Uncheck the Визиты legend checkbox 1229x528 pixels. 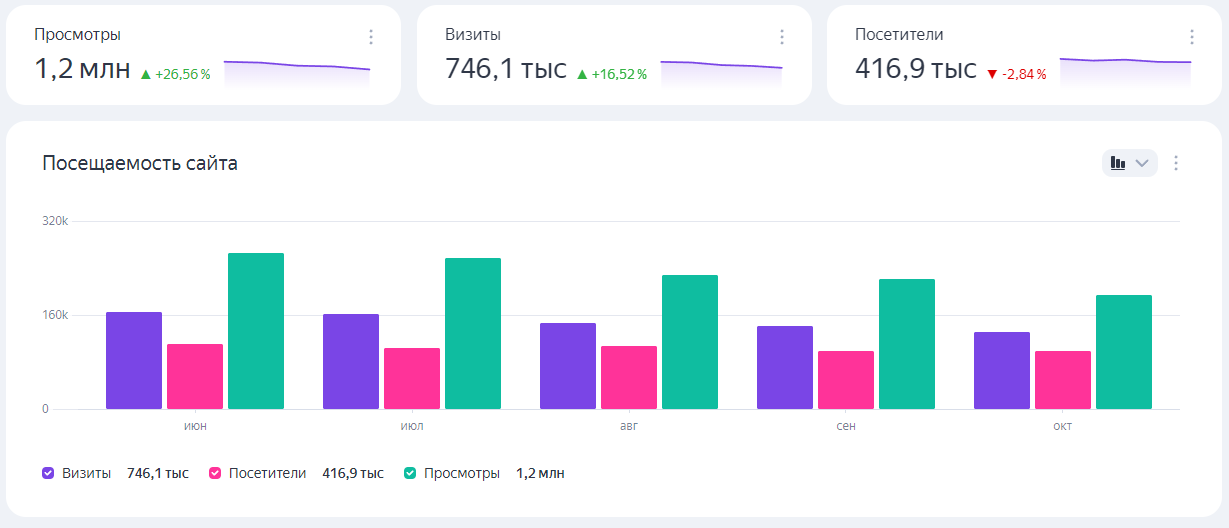click(48, 473)
